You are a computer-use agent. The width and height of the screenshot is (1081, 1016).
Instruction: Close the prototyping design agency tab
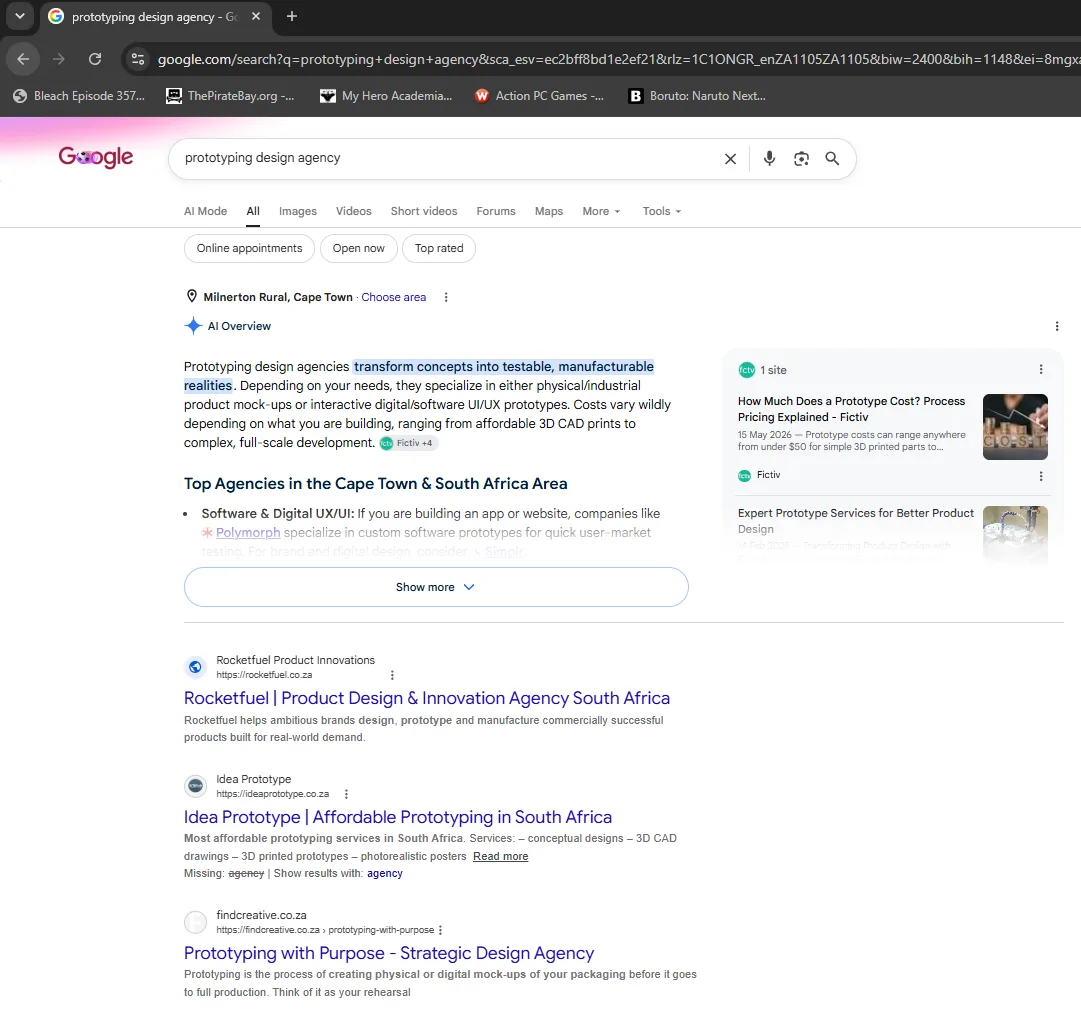[x=256, y=16]
